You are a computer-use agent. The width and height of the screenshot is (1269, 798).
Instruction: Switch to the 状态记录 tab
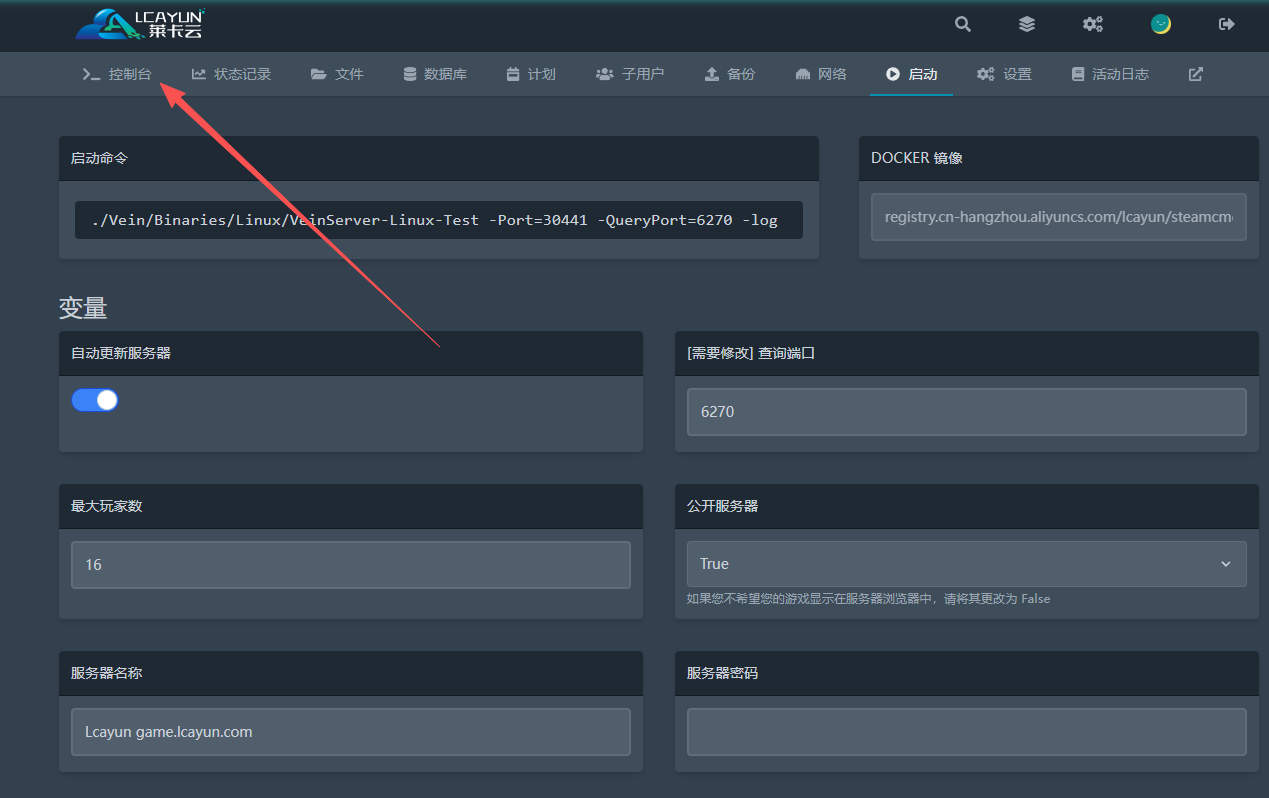click(x=231, y=74)
